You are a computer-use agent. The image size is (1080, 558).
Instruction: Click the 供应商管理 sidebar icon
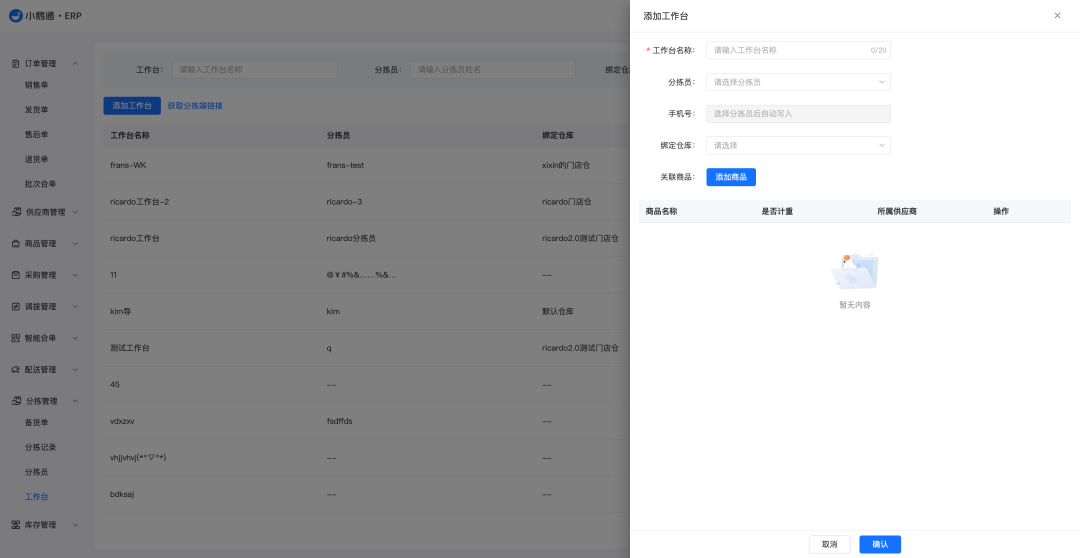click(x=16, y=212)
